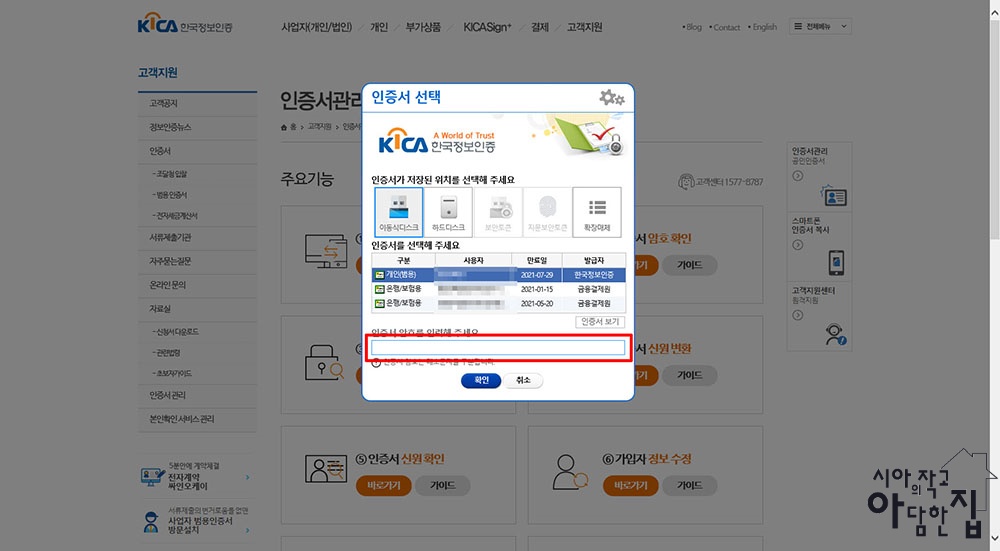The width and height of the screenshot is (1000, 551).
Task: Open 고객지원센터 원격지원 quick link arrow
Action: click(798, 315)
